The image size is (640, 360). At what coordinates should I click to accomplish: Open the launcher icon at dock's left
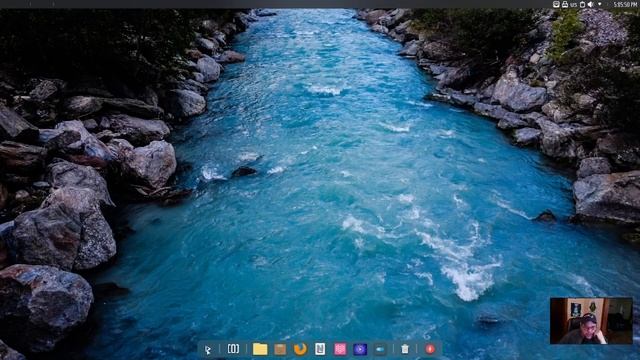coord(208,350)
